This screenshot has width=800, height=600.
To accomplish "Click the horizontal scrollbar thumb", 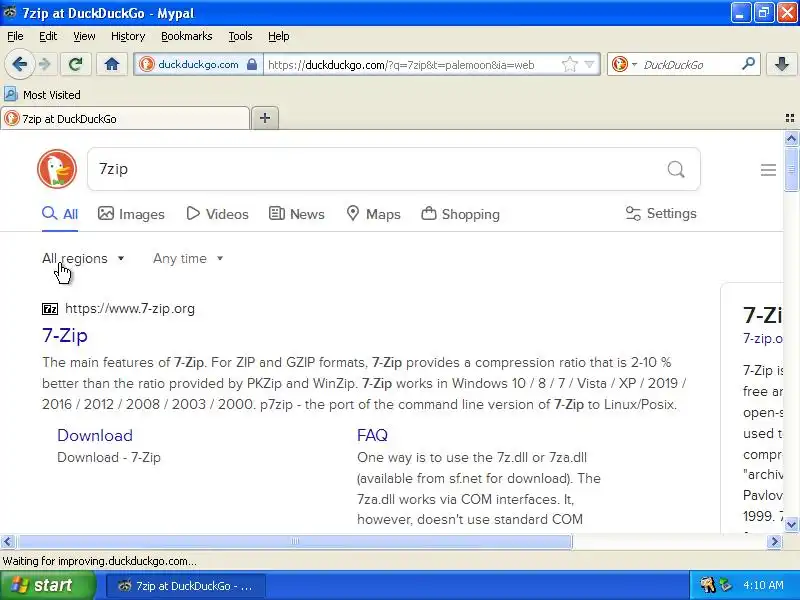I will (294, 541).
